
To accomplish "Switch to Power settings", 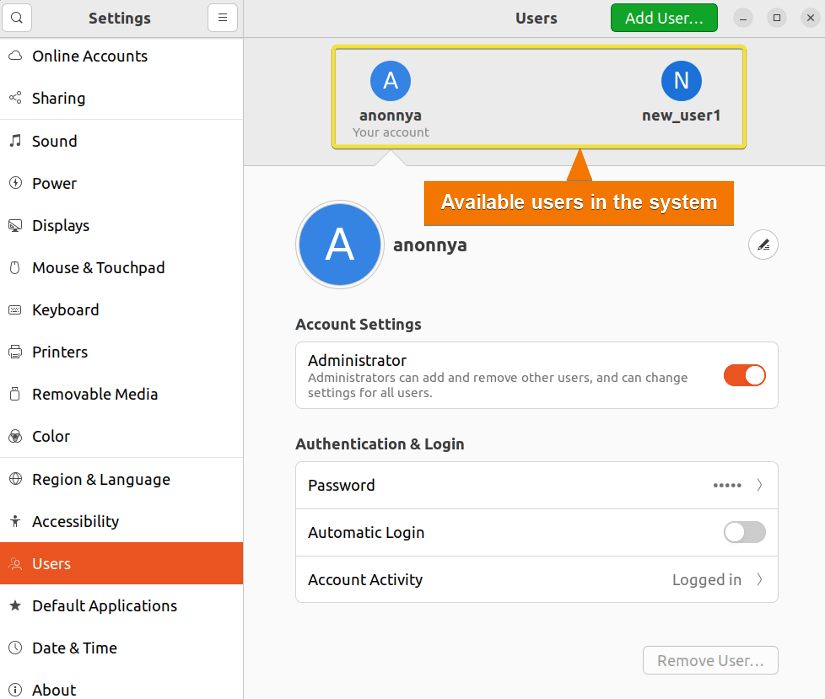I will pos(122,183).
